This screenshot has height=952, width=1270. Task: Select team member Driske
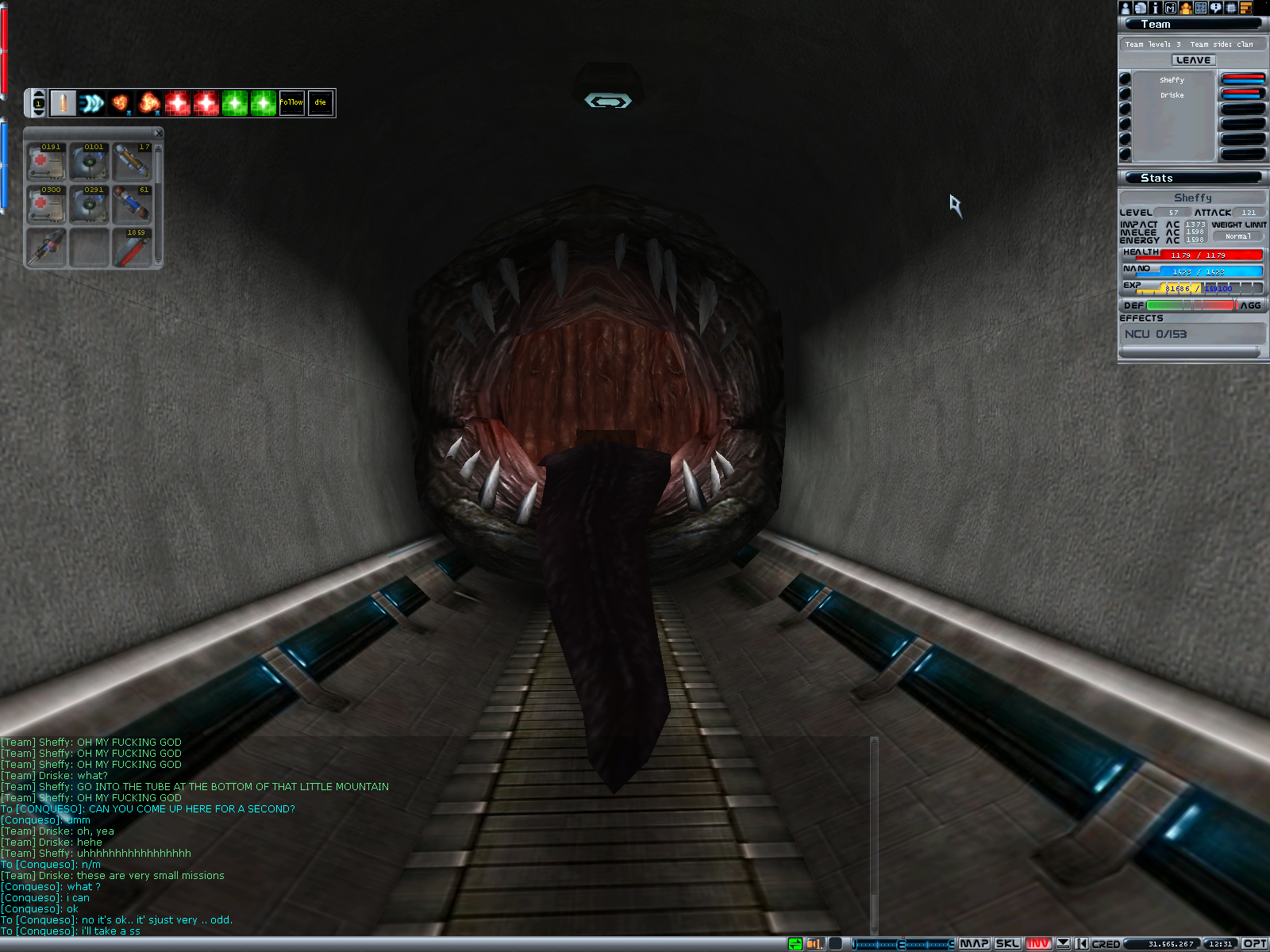click(x=1172, y=95)
